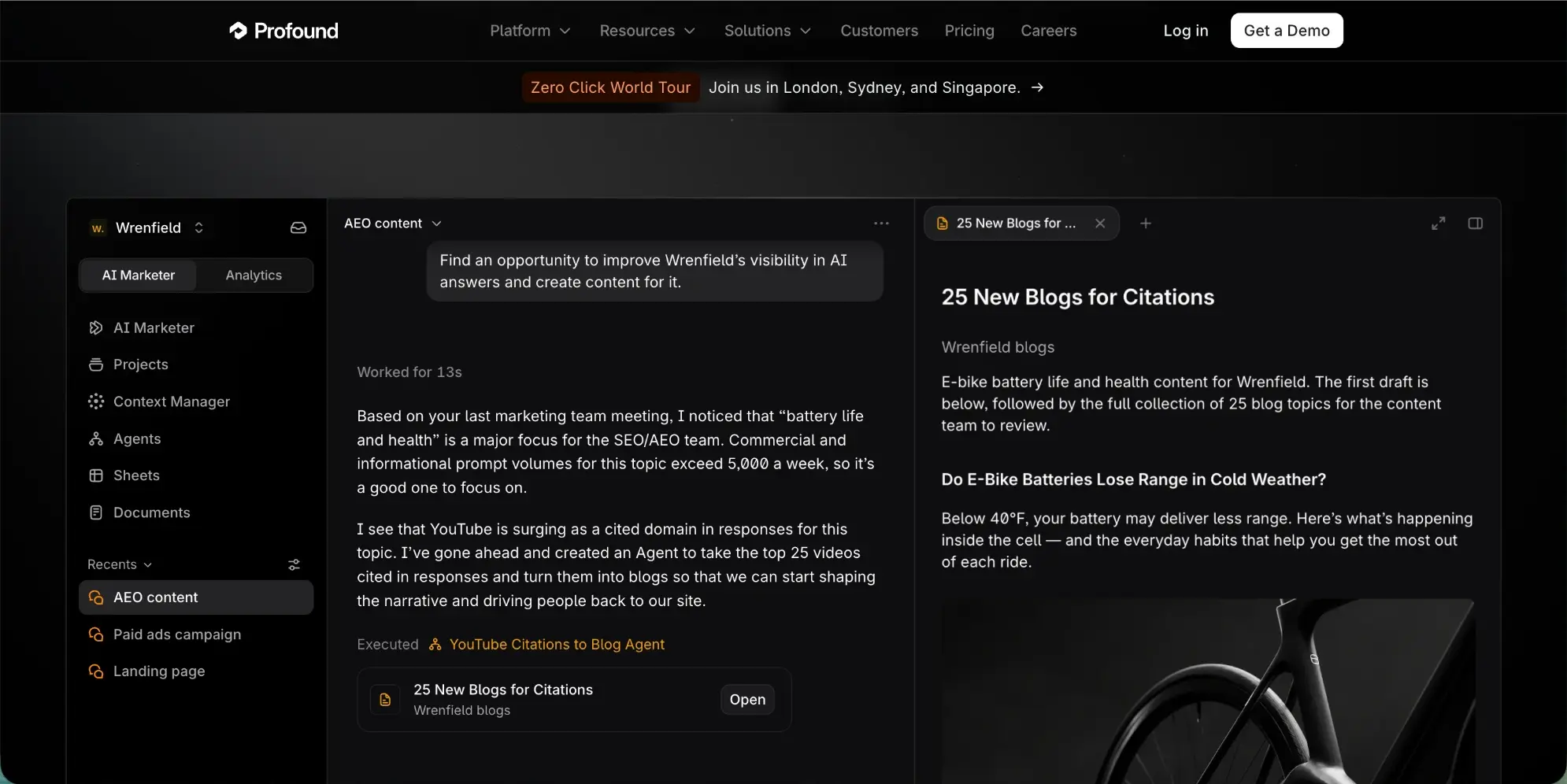The image size is (1567, 784).
Task: Go to Pricing page
Action: 969,31
